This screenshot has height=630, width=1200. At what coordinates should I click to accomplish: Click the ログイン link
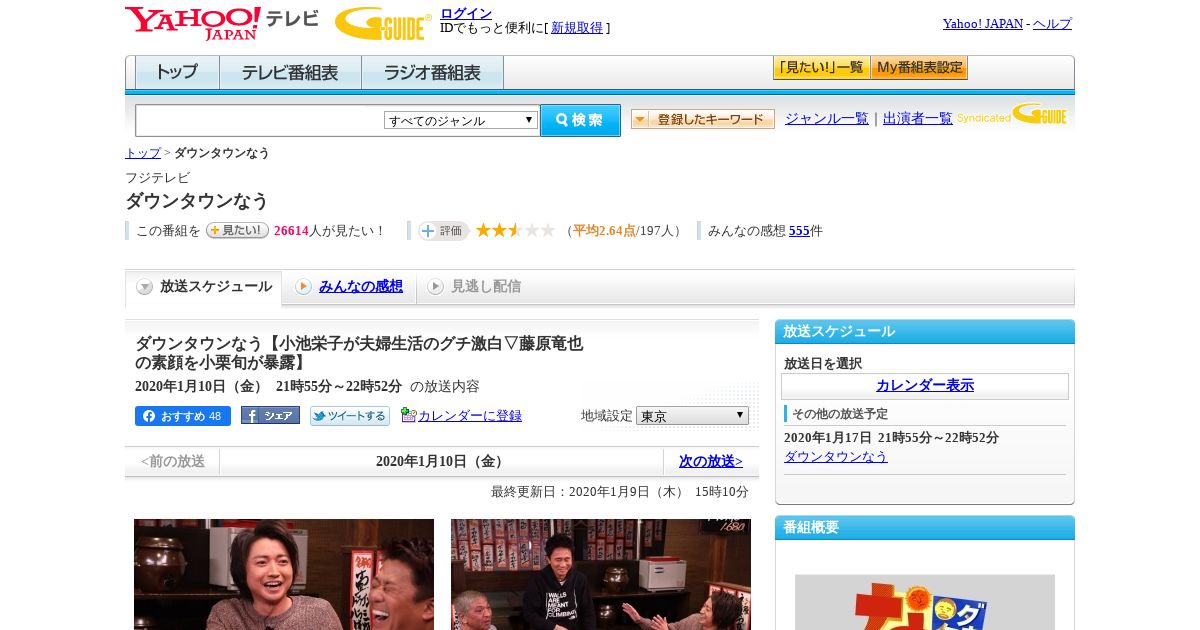466,13
